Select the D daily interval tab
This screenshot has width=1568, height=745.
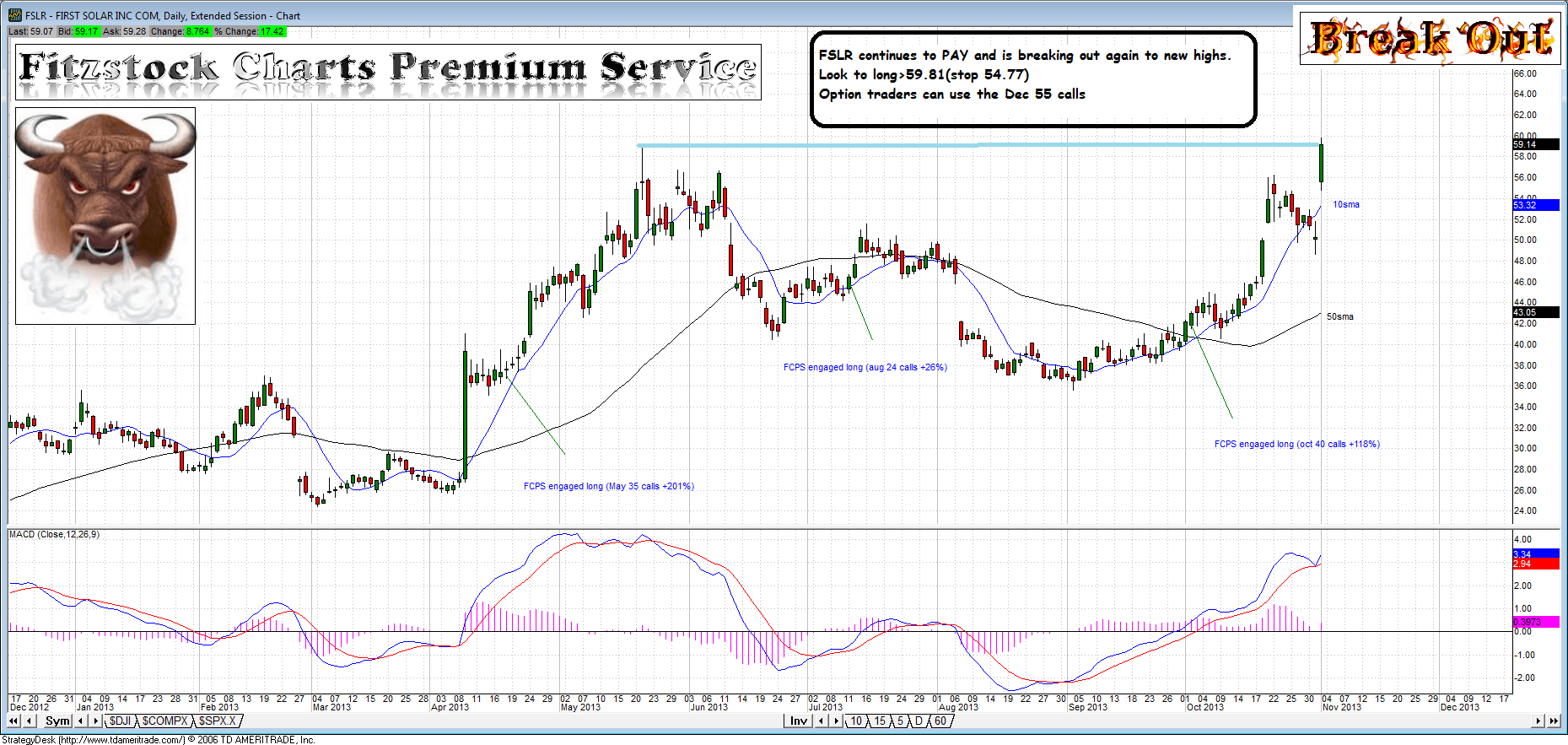pos(919,721)
